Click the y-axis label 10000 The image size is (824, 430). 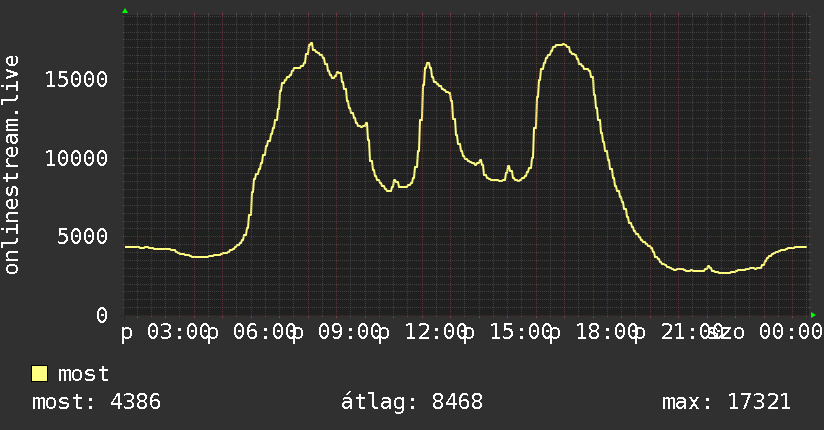point(76,158)
